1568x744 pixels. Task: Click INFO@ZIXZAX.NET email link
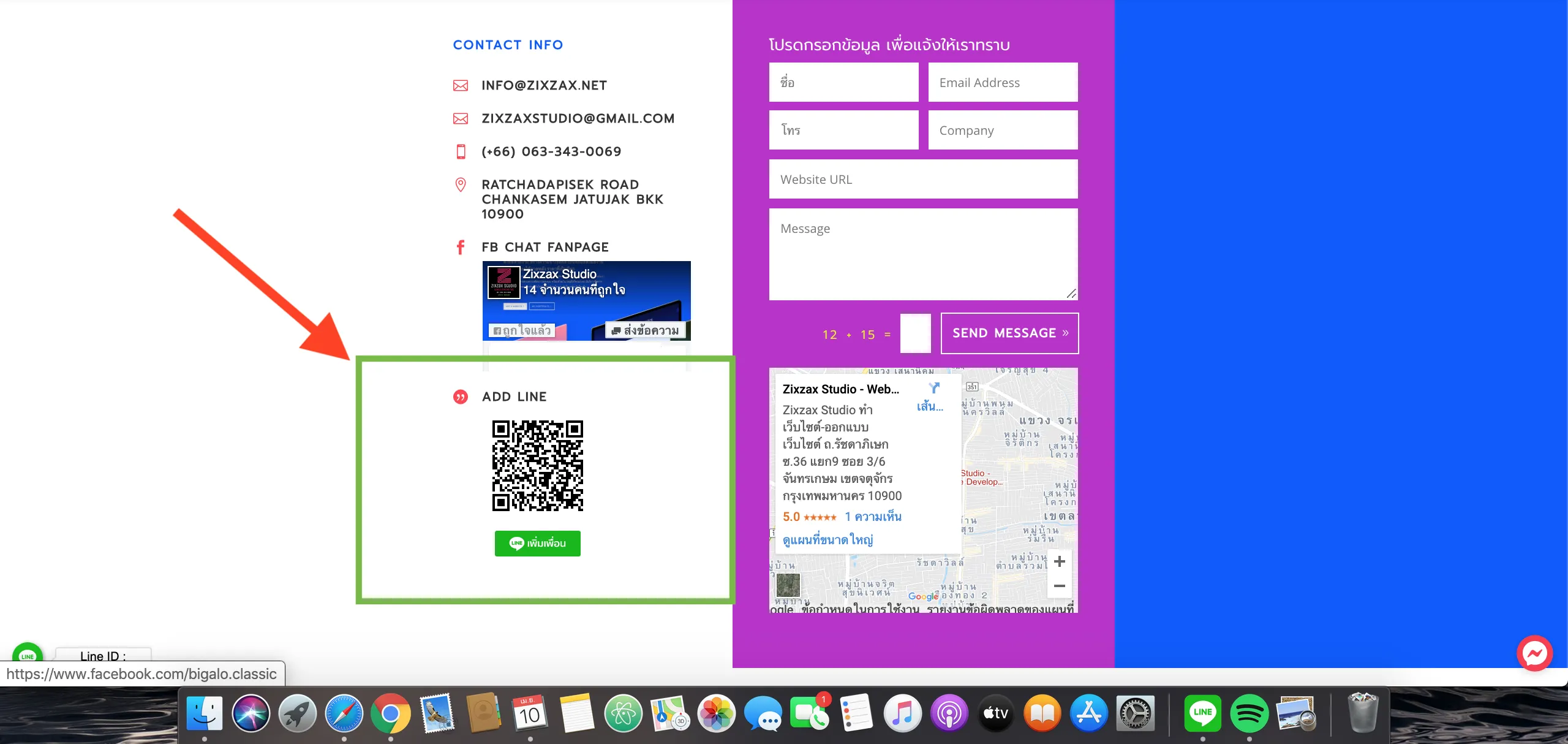(545, 85)
